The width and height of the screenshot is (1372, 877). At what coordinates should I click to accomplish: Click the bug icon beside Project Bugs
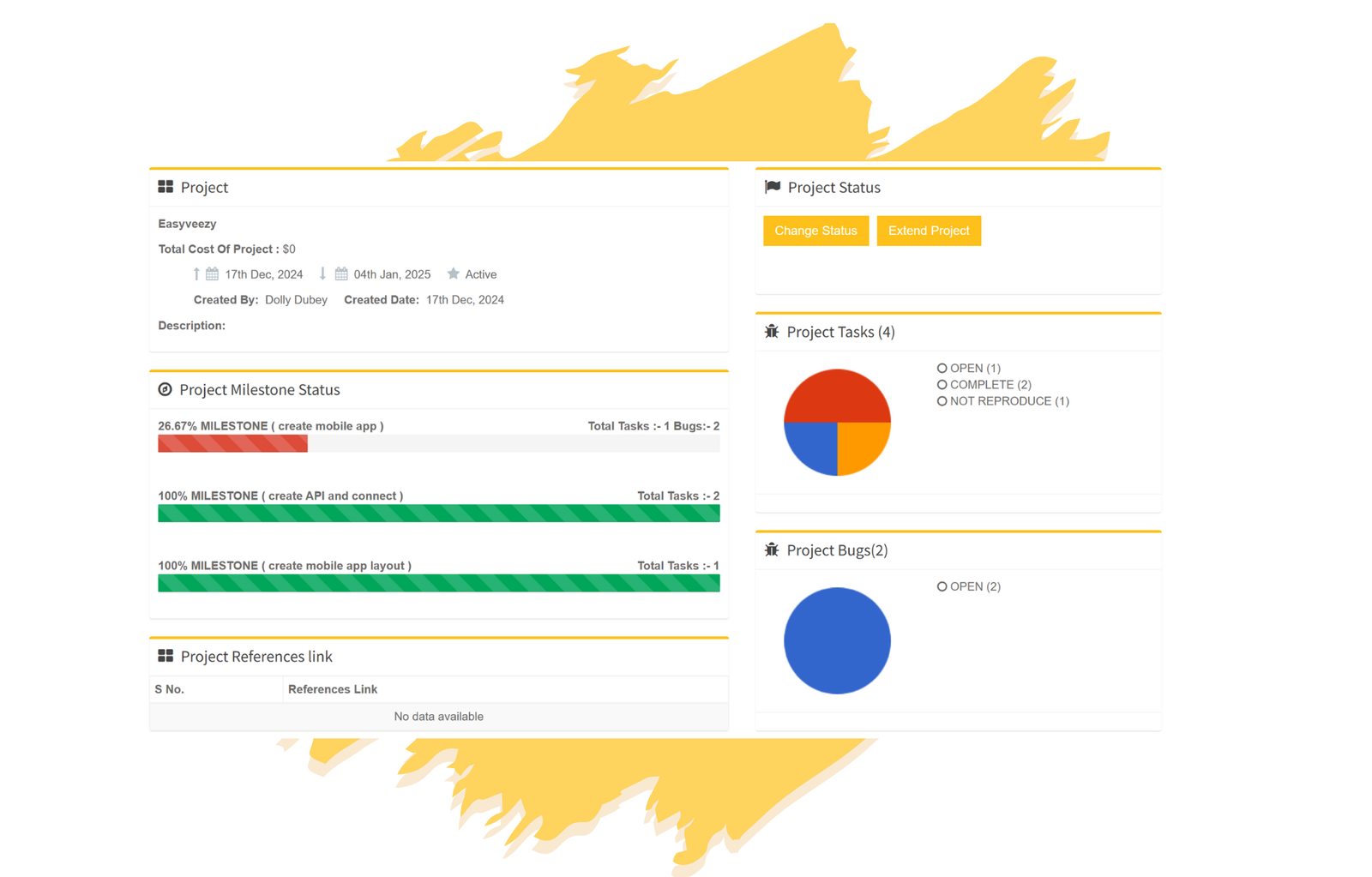(772, 550)
